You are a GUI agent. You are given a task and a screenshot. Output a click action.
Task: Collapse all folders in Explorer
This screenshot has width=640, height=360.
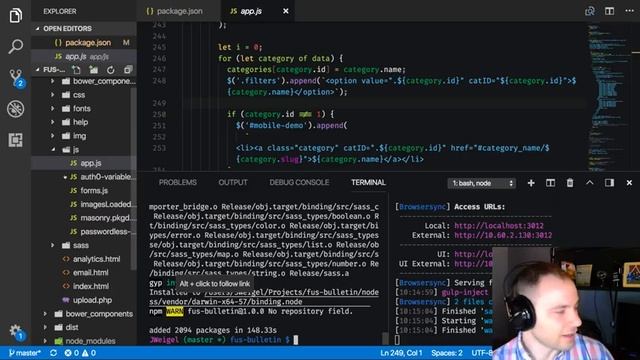pos(128,70)
